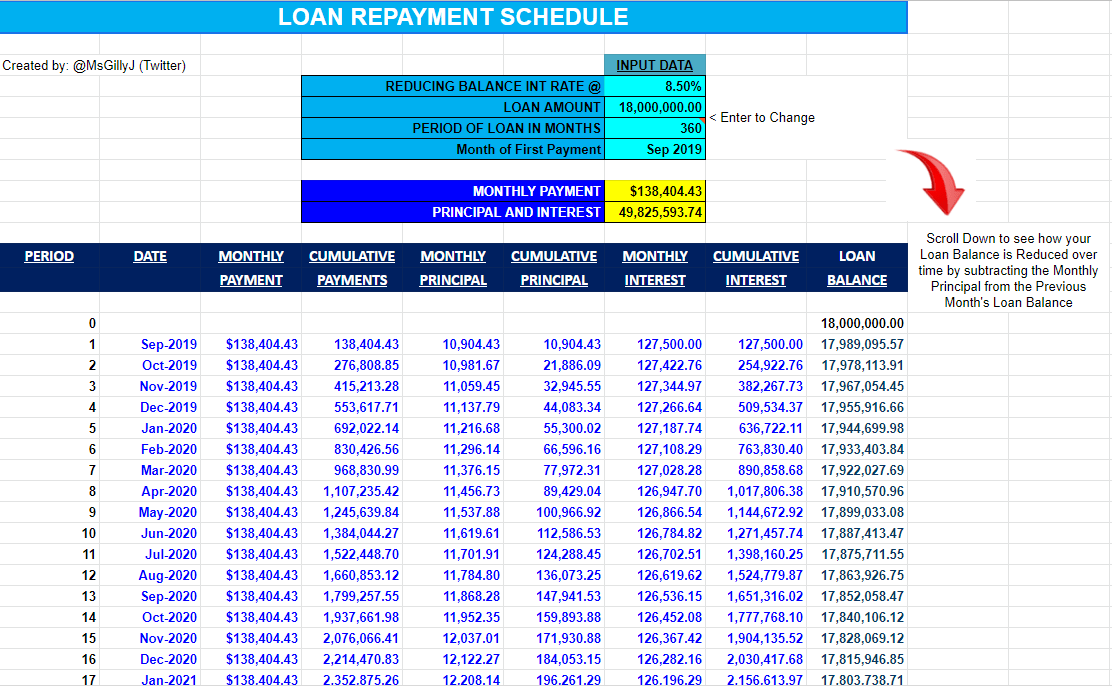Click the CUMULATIVE INTEREST column header
This screenshot has height=687, width=1112.
[x=756, y=267]
